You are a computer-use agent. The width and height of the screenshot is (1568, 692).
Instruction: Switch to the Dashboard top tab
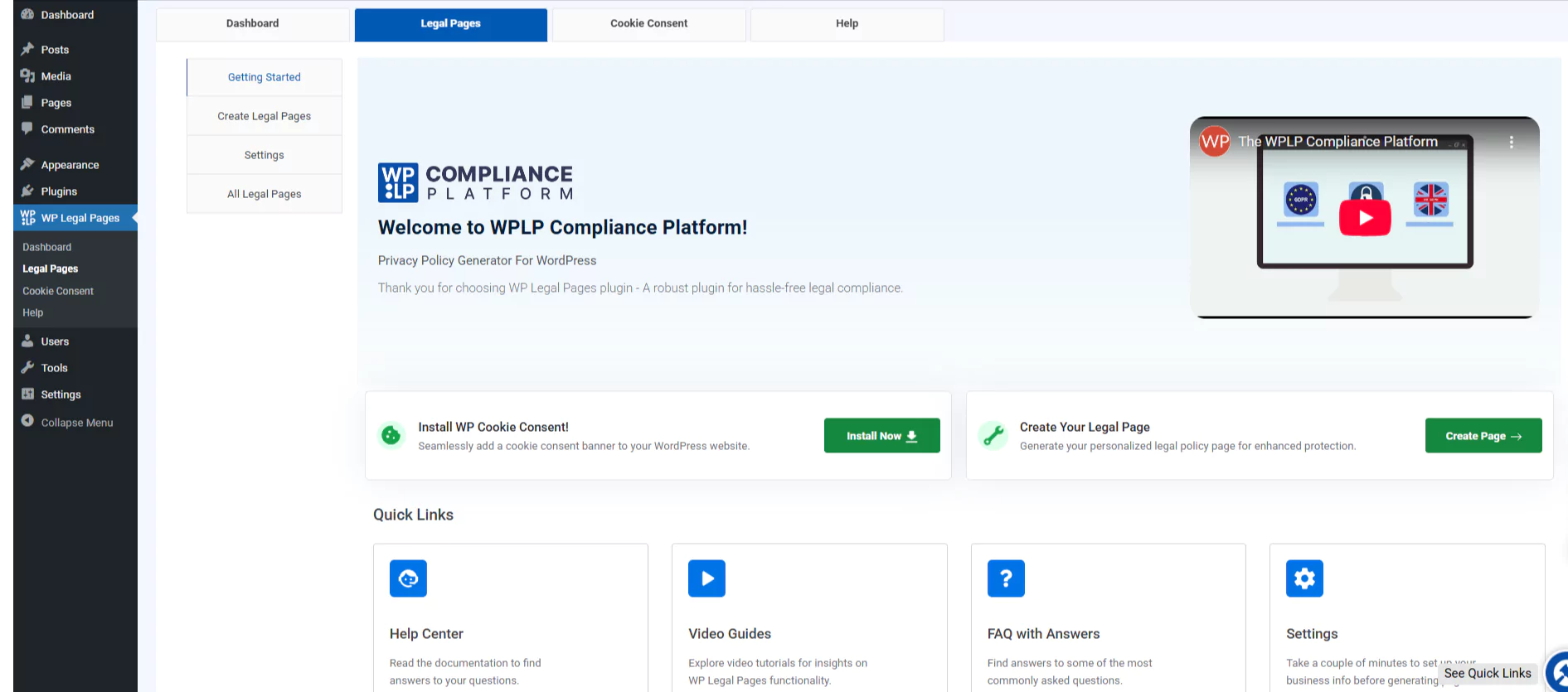click(x=252, y=23)
